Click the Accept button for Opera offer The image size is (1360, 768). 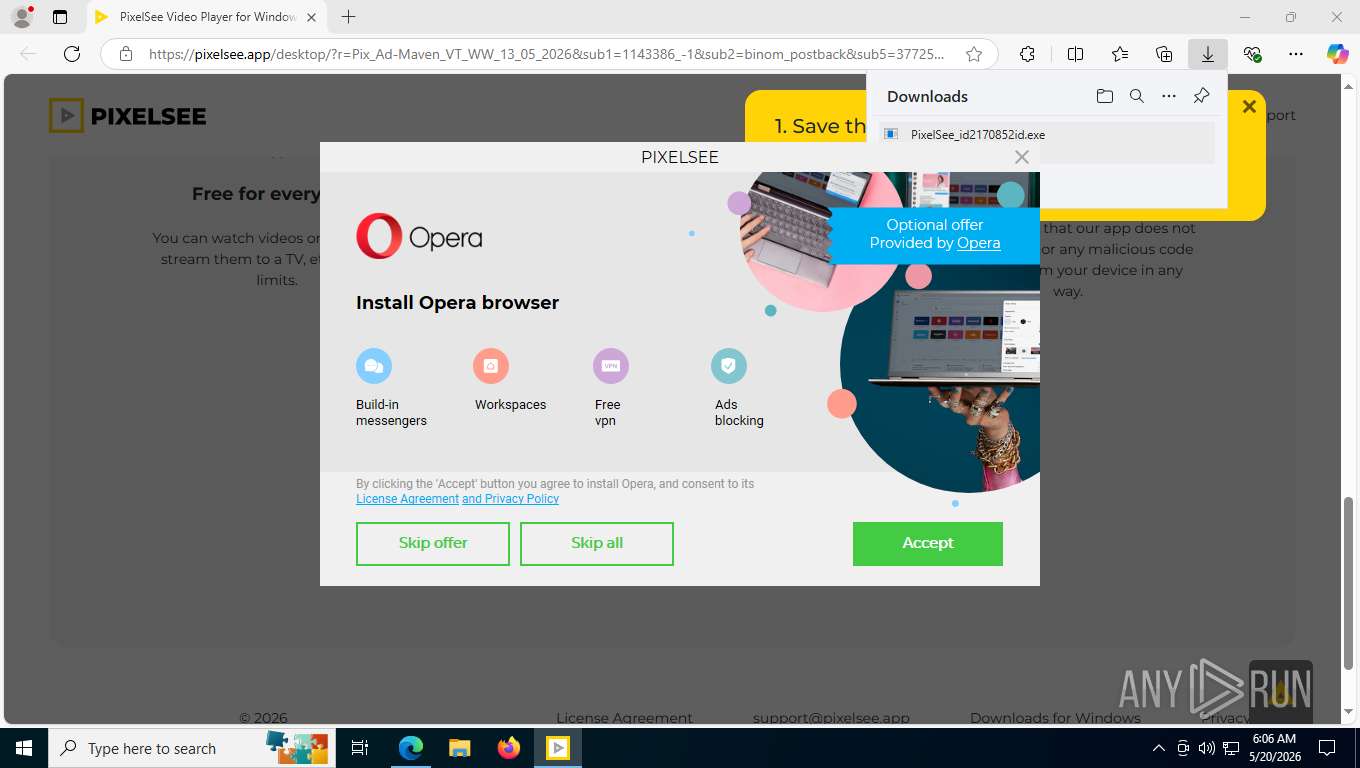pyautogui.click(x=927, y=543)
